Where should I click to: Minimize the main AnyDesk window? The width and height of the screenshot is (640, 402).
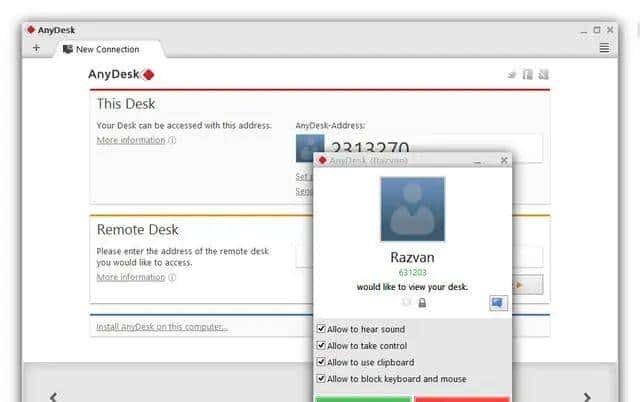click(584, 31)
